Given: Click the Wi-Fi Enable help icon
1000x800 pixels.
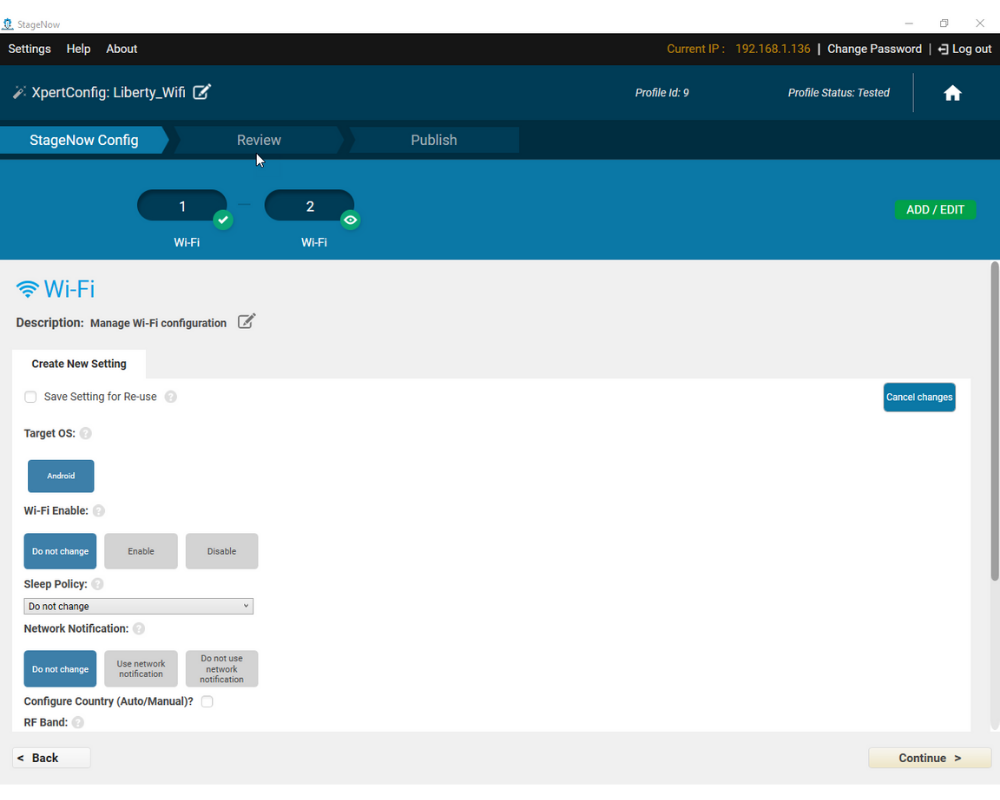Looking at the screenshot, I should (x=99, y=511).
